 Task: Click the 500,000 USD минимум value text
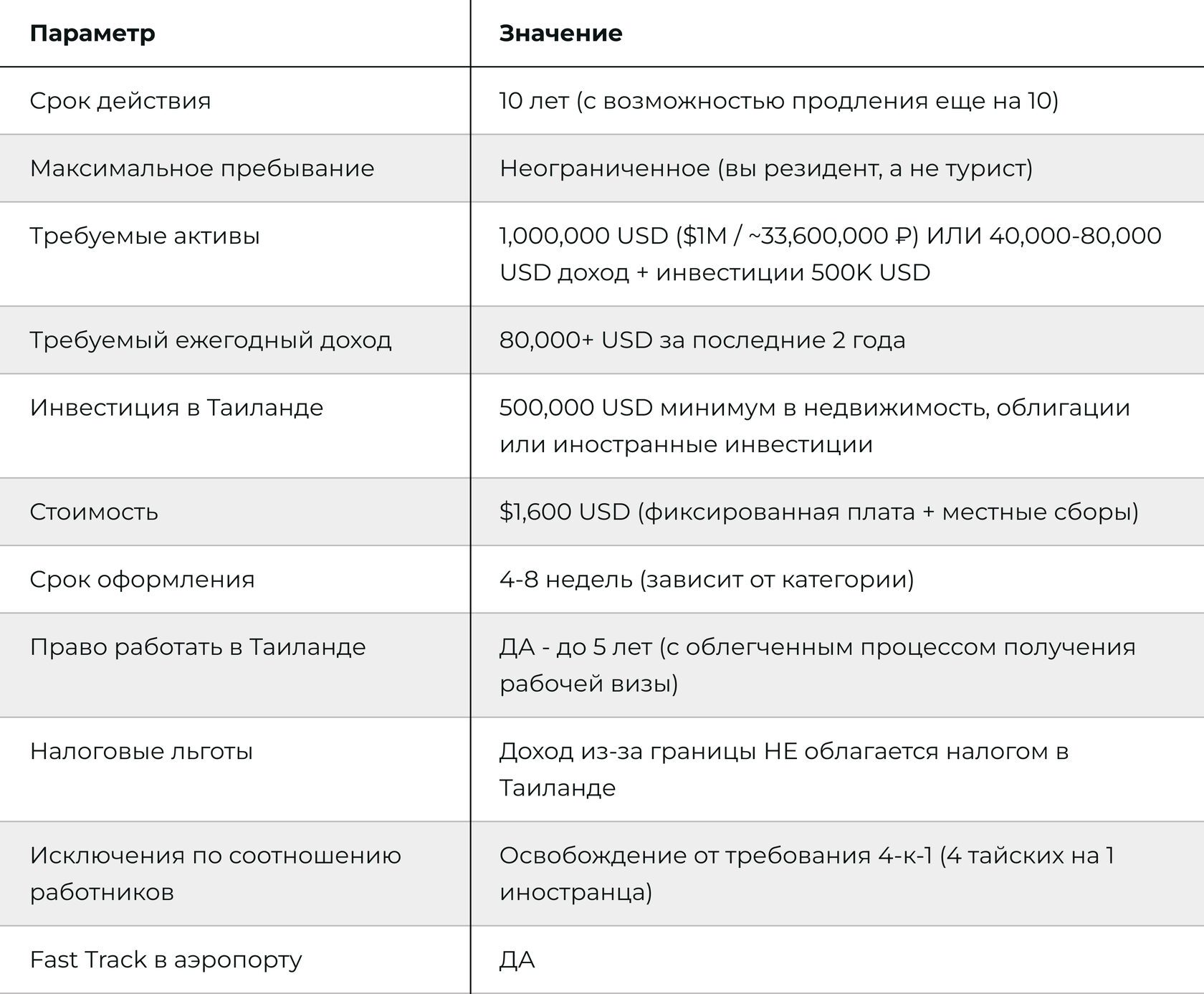(x=815, y=426)
